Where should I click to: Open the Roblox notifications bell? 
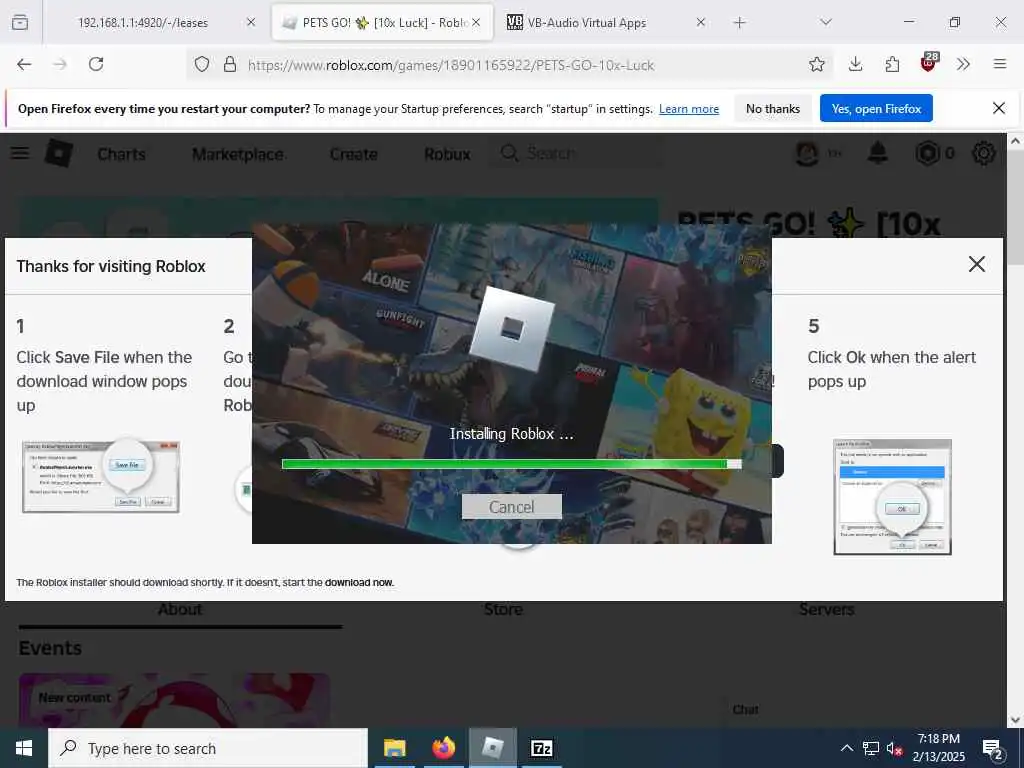877,153
